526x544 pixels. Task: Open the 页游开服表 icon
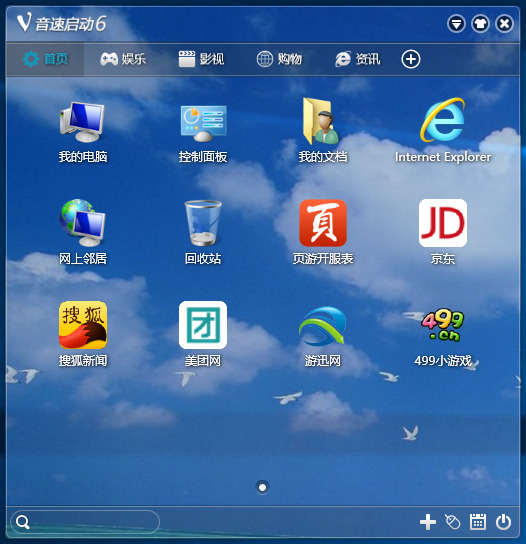coord(323,223)
